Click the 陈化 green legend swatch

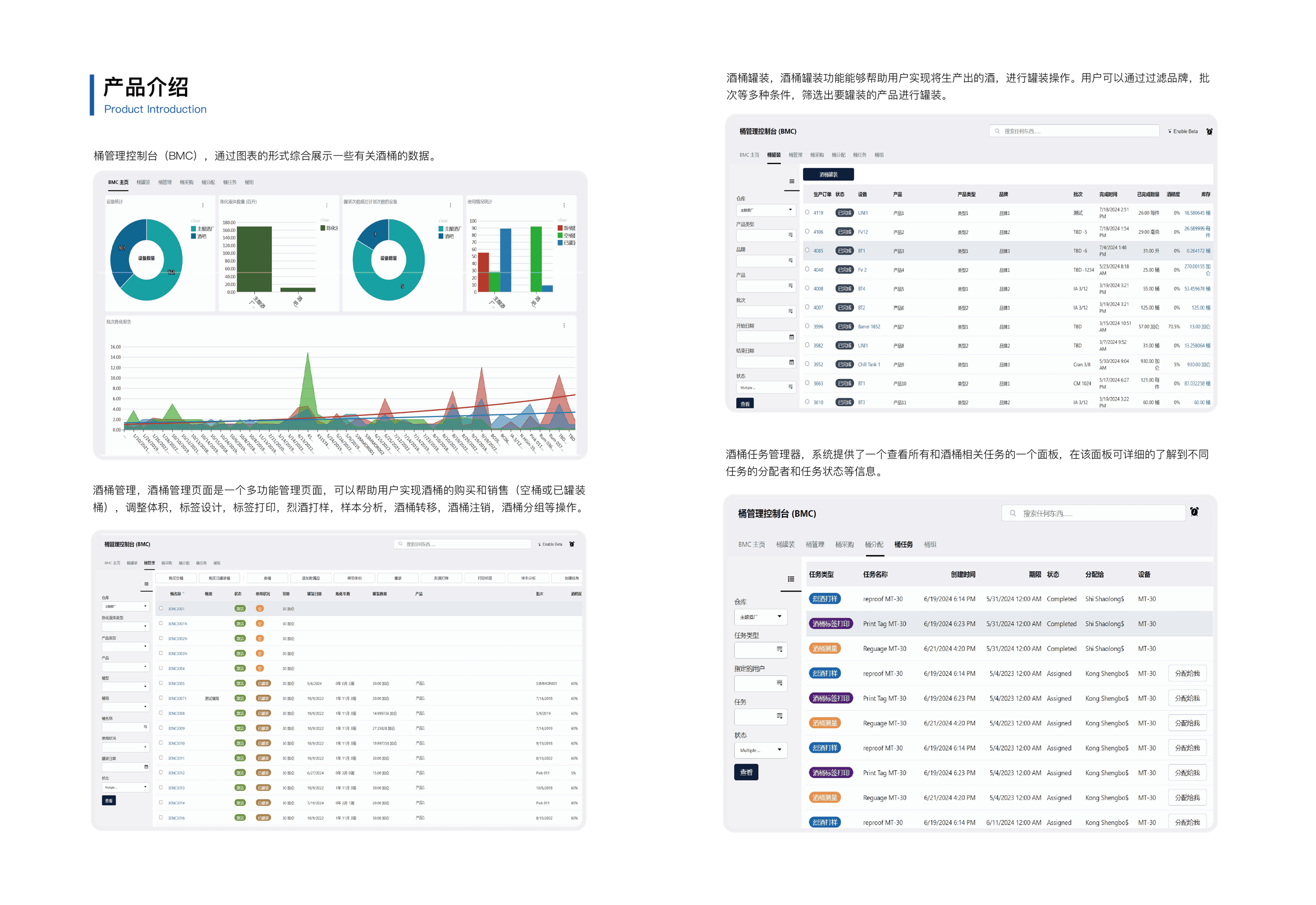[323, 228]
